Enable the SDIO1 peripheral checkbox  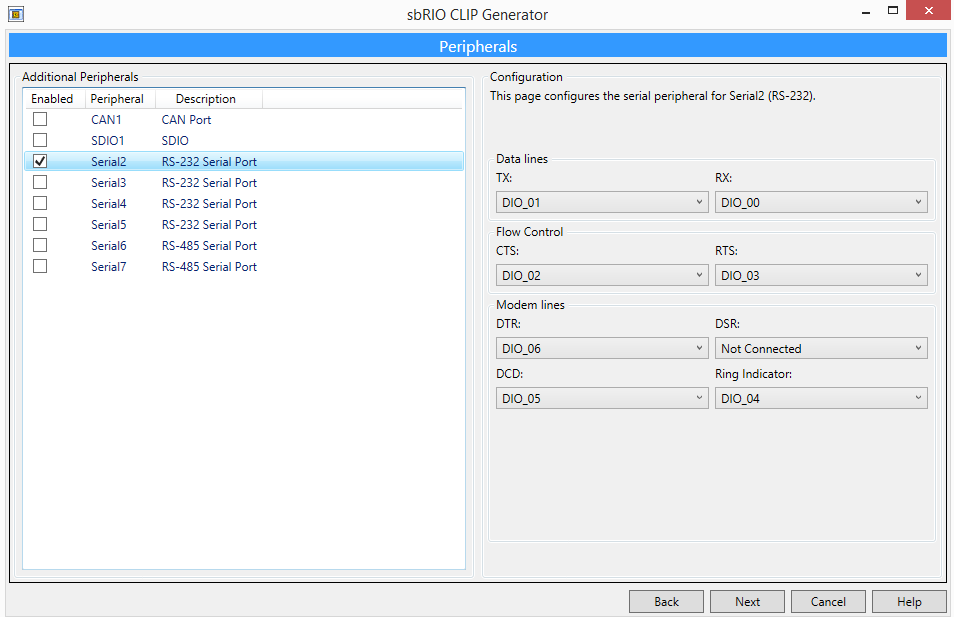click(39, 140)
